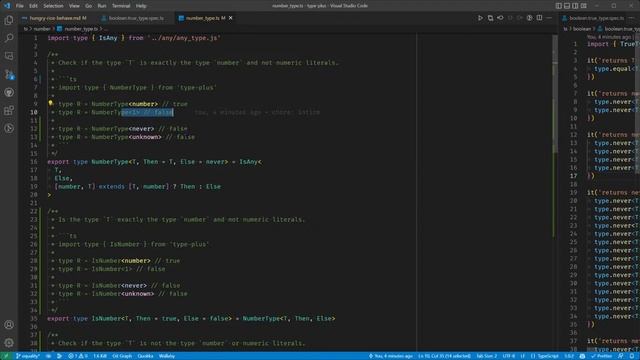Click 'IsAny' in the import statement on line 1

click(108, 38)
